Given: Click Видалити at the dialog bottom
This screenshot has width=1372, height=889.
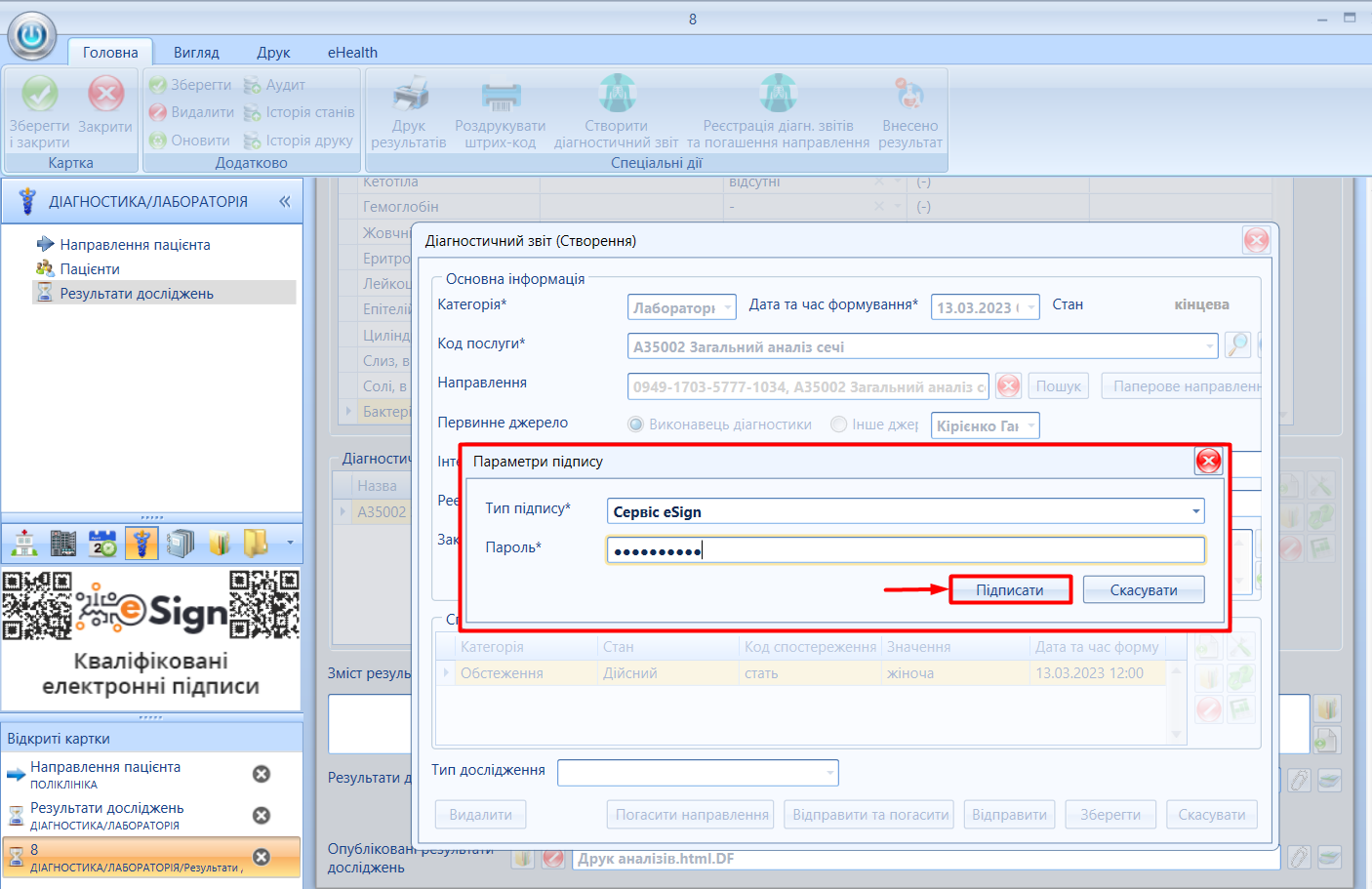Looking at the screenshot, I should click(x=480, y=815).
